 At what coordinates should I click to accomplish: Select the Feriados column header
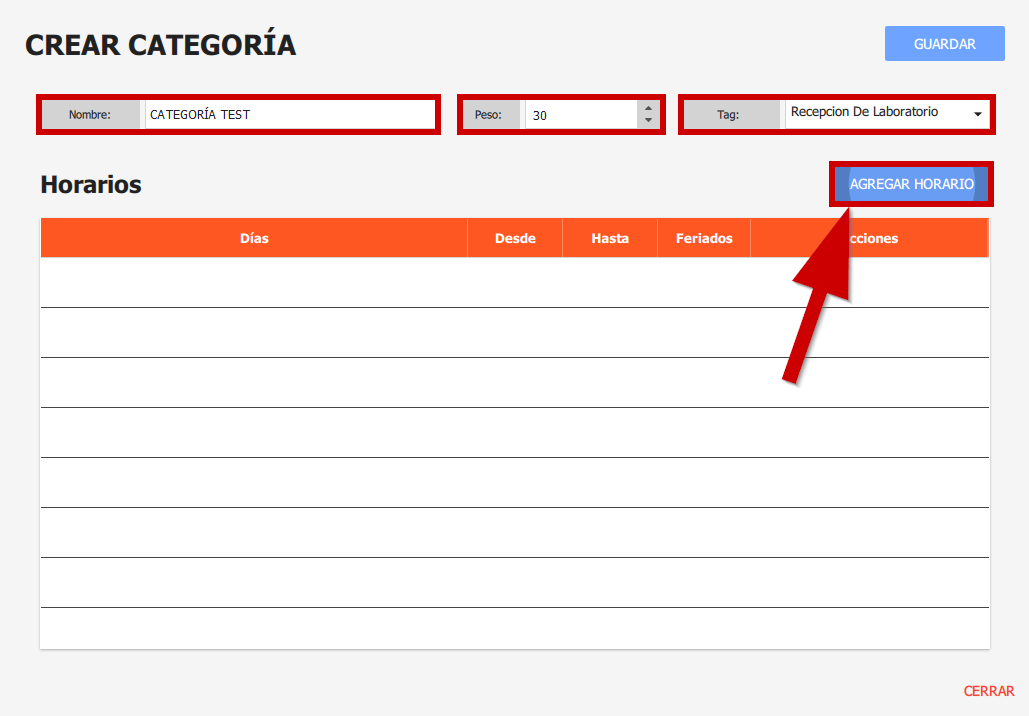(x=704, y=238)
